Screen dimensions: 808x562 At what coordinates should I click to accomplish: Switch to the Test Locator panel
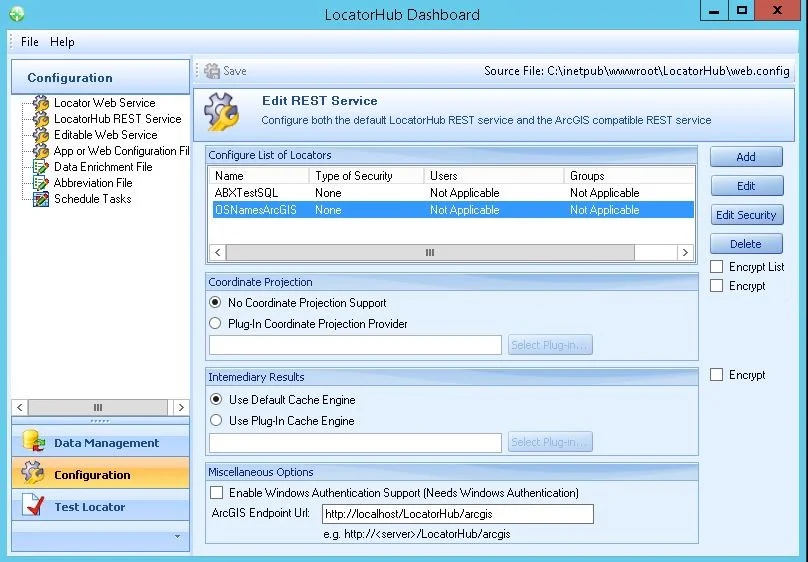(100, 506)
